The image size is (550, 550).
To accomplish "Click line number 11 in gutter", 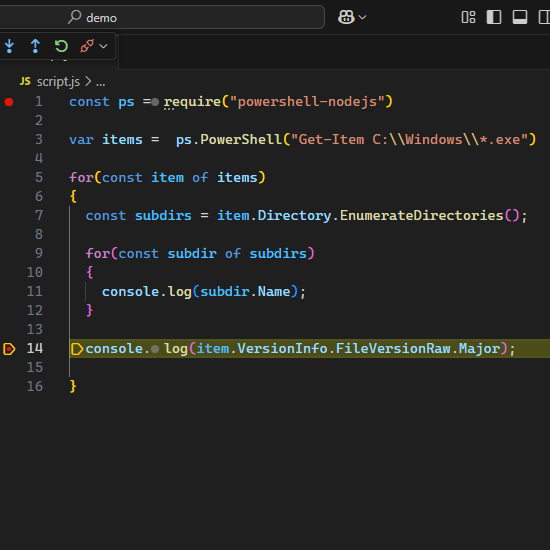I will pyautogui.click(x=35, y=291).
